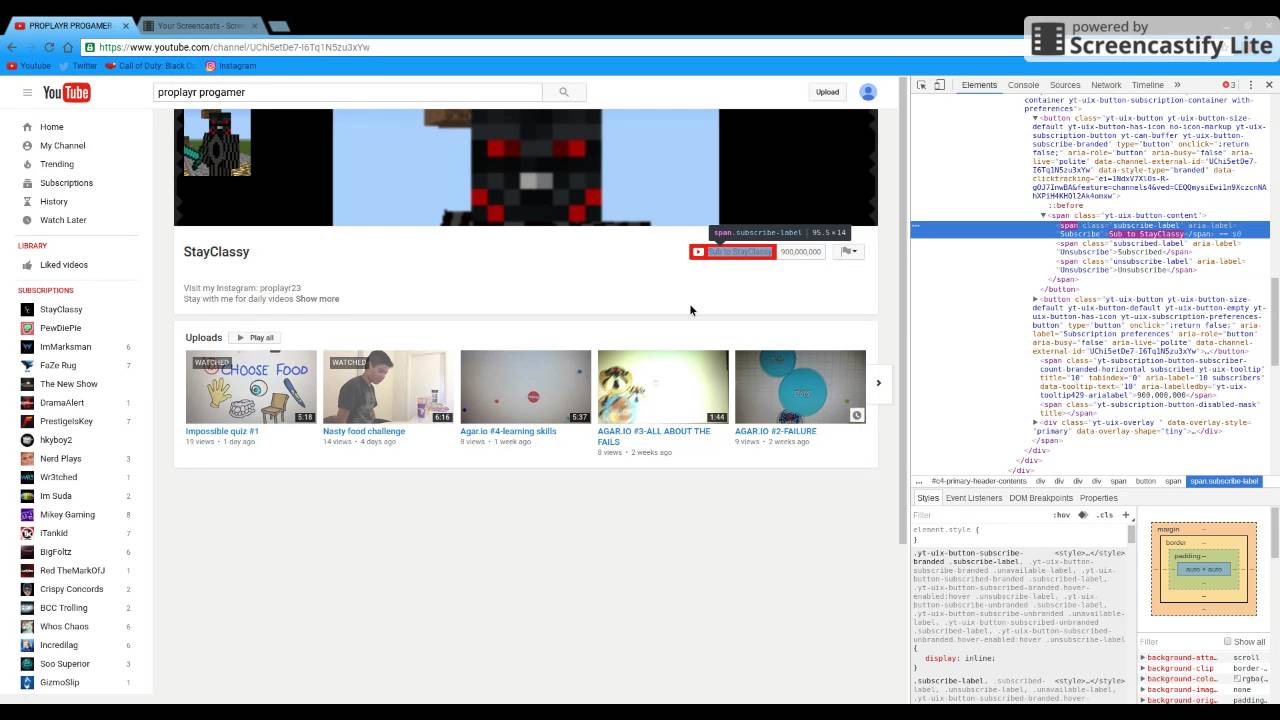1280x720 pixels.
Task: Click the browser home icon
Action: [68, 47]
